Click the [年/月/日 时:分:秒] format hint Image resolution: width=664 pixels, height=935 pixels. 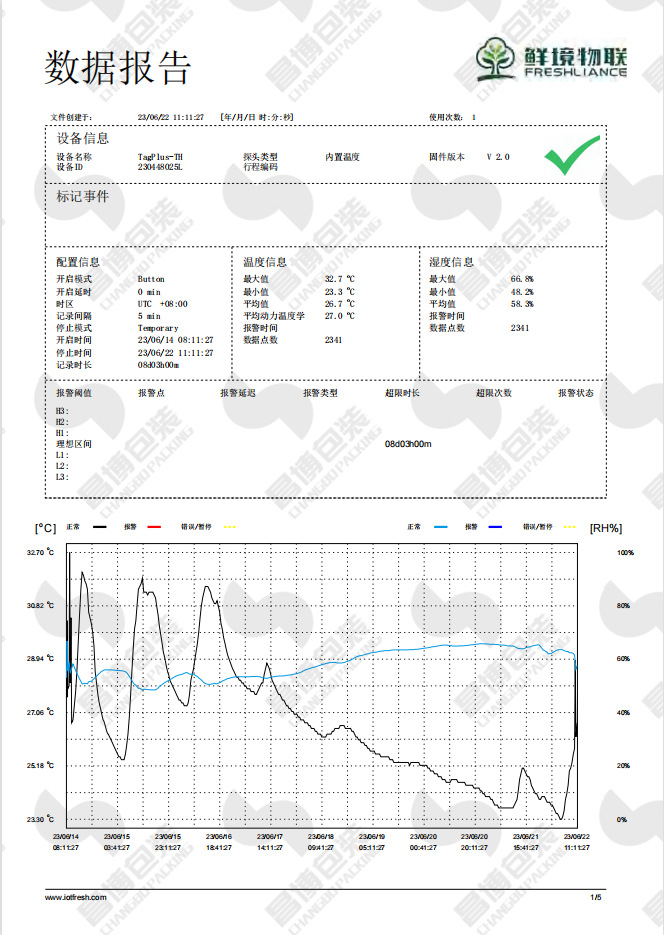pos(256,117)
